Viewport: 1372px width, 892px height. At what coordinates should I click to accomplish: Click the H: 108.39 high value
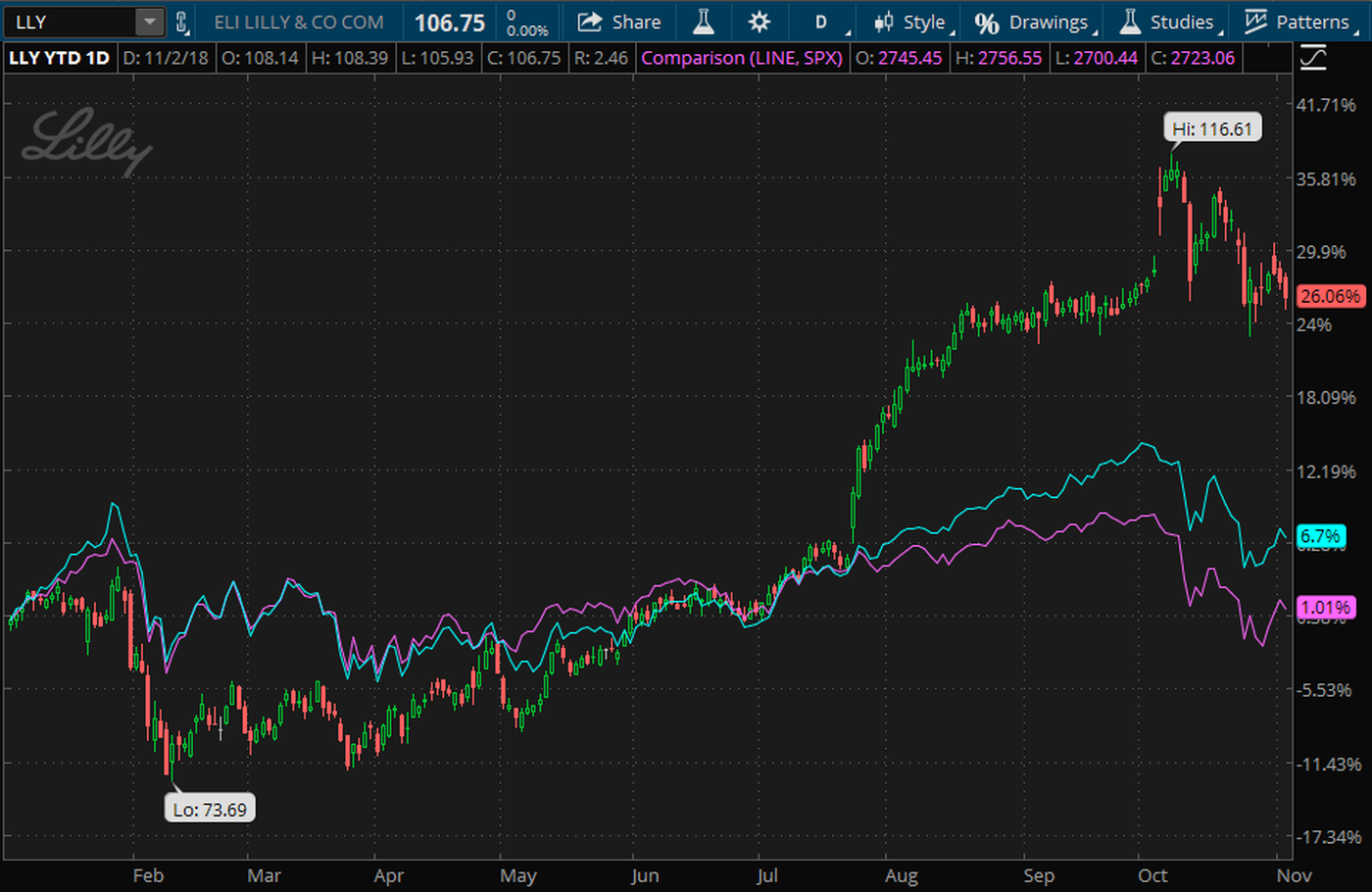pyautogui.click(x=350, y=58)
